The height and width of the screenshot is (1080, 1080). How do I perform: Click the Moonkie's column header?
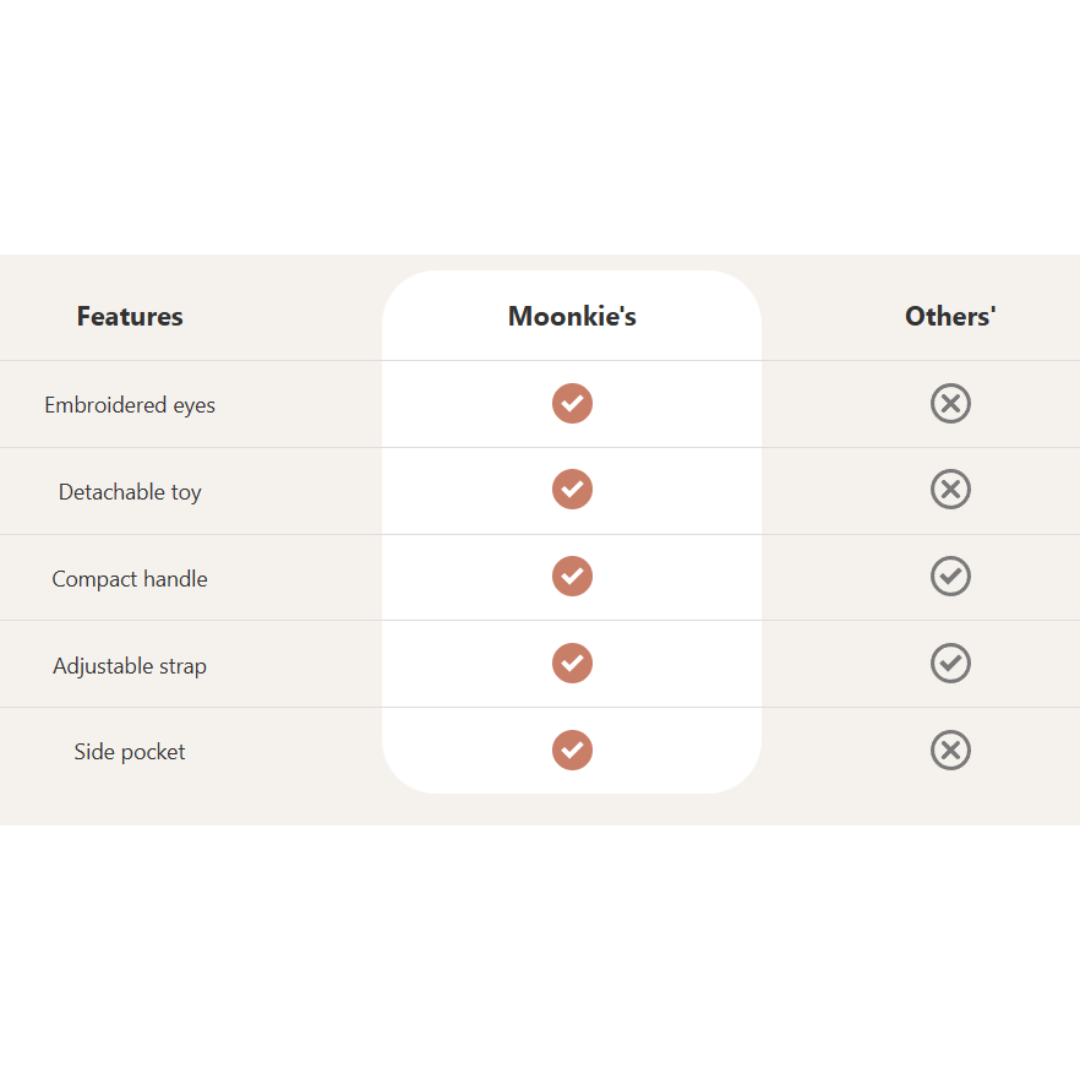[x=572, y=316]
